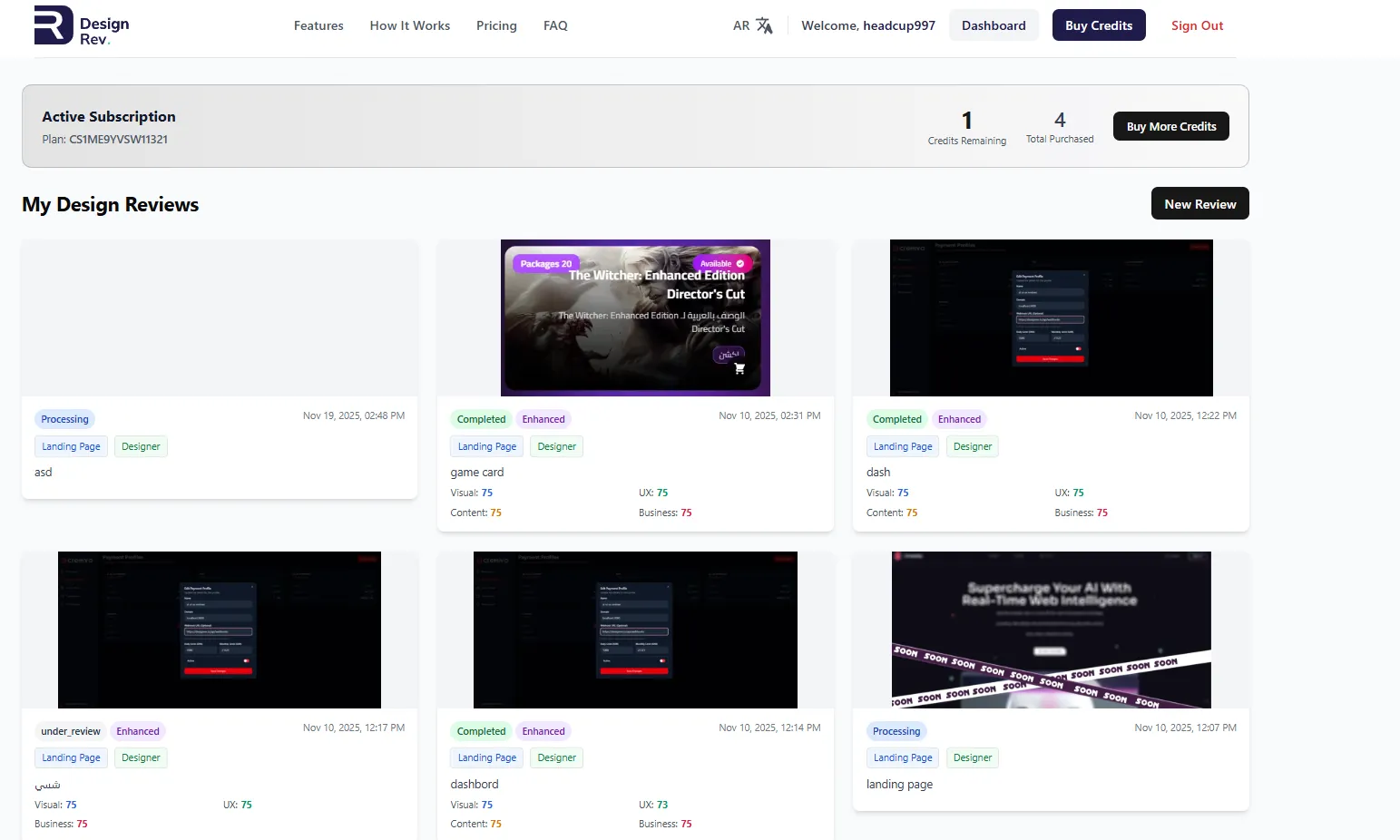Open the game card thumbnail image
Viewport: 1400px width, 840px height.
coord(635,317)
